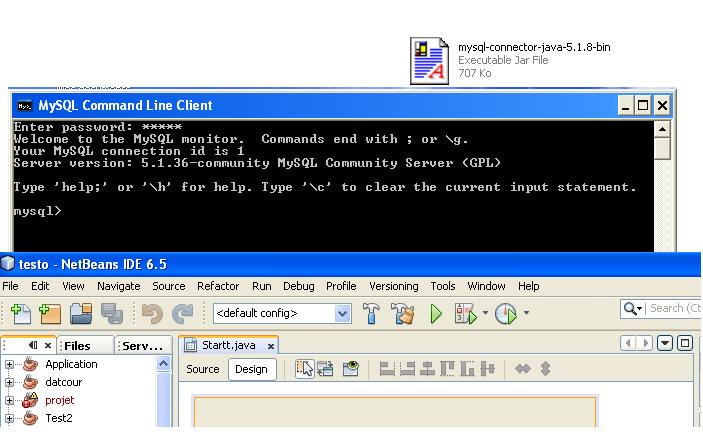This screenshot has height=432, width=703.
Task: Click the Projects panel scroll up arrow
Action: point(164,363)
